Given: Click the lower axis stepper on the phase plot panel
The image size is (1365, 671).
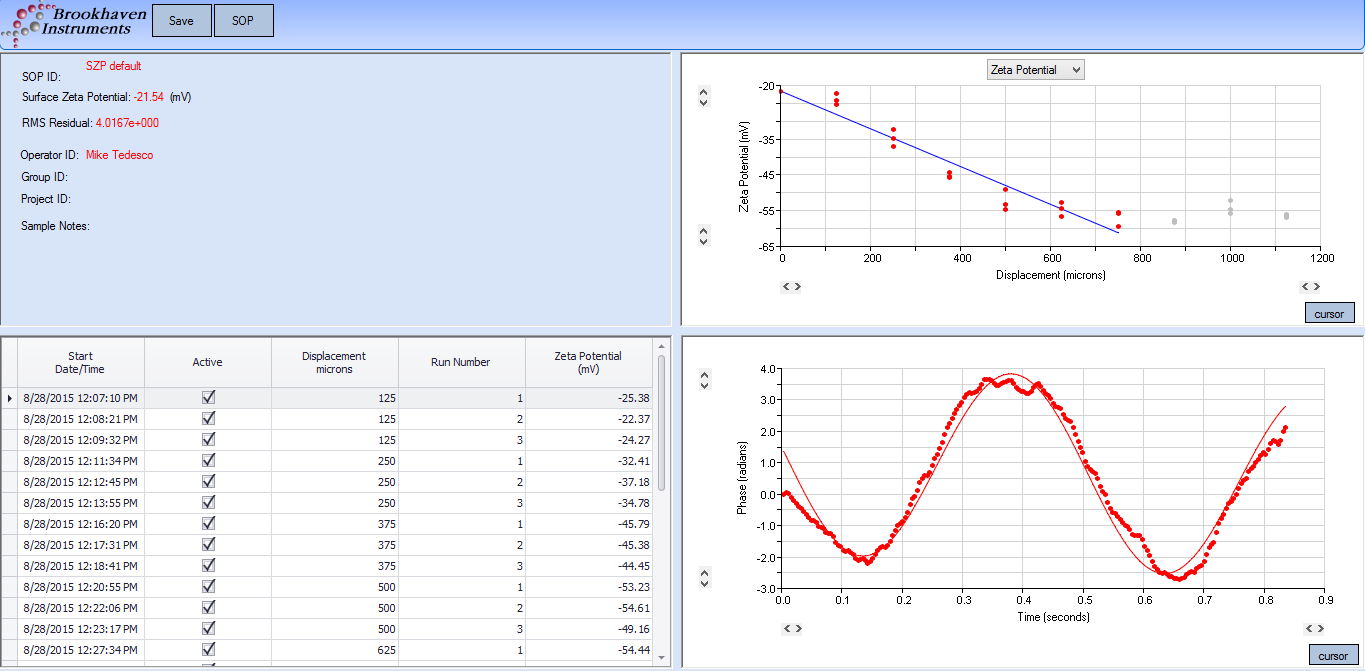Looking at the screenshot, I should point(703,578).
